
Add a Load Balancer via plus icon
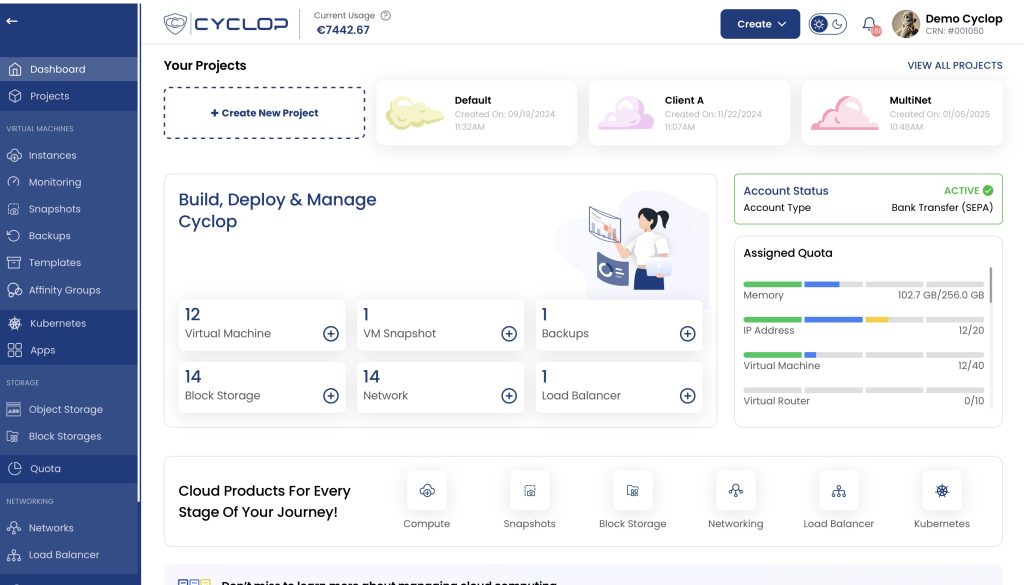pyautogui.click(x=687, y=396)
